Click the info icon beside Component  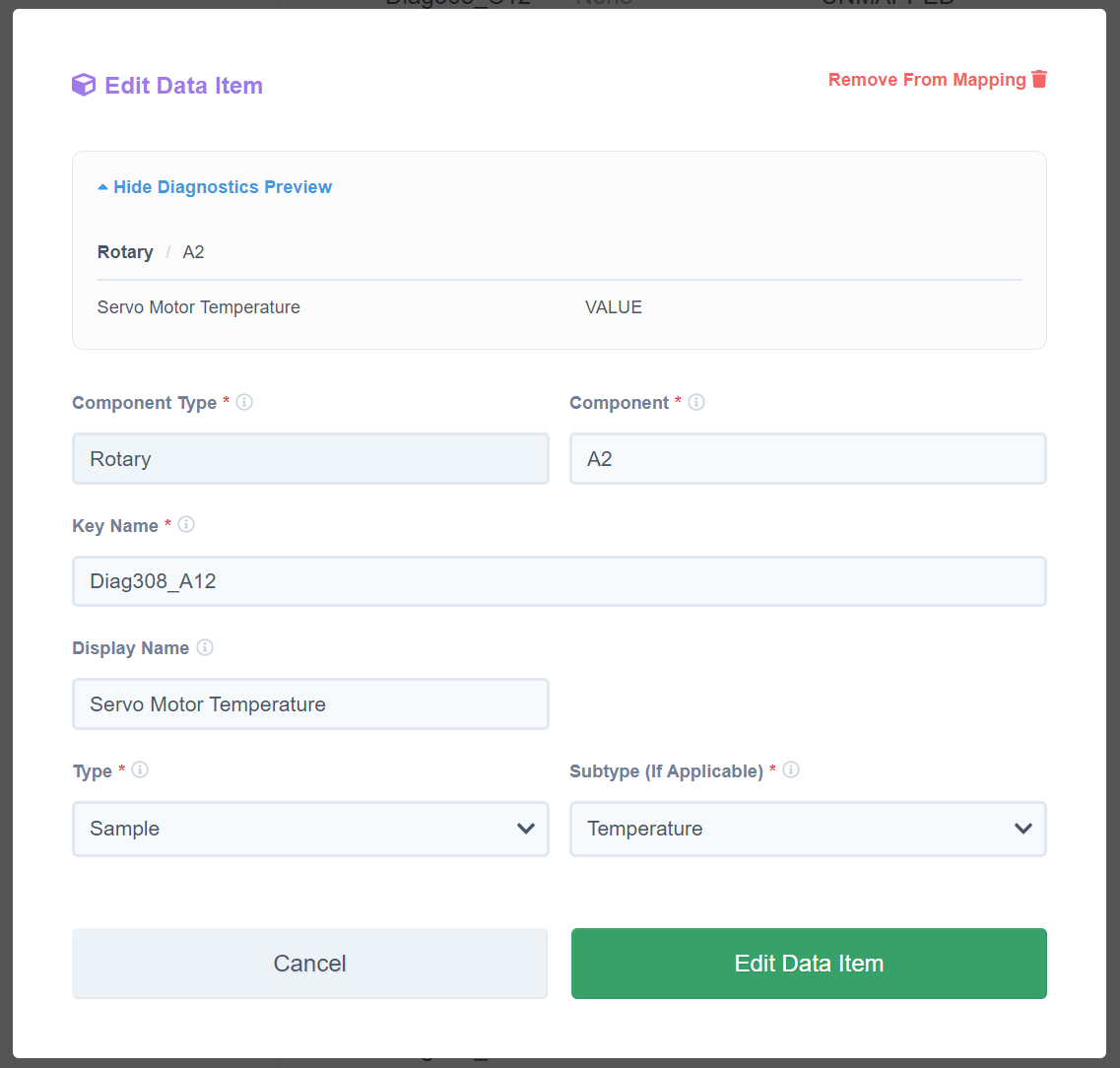click(x=695, y=402)
